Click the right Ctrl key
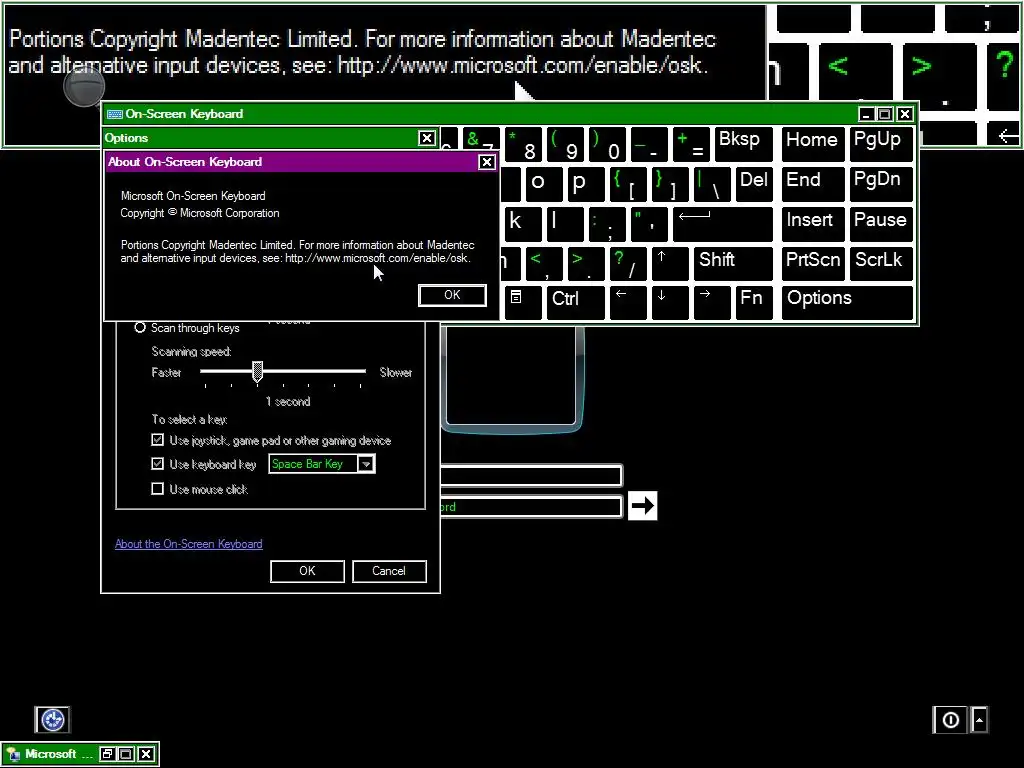 [x=575, y=303]
